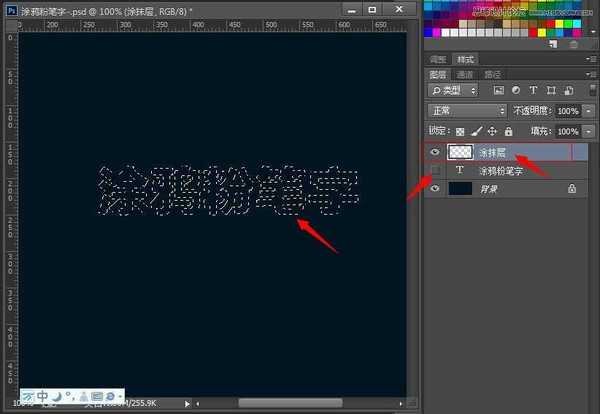Click the scroll right arrow on horizontal scrollbar

pos(400,403)
